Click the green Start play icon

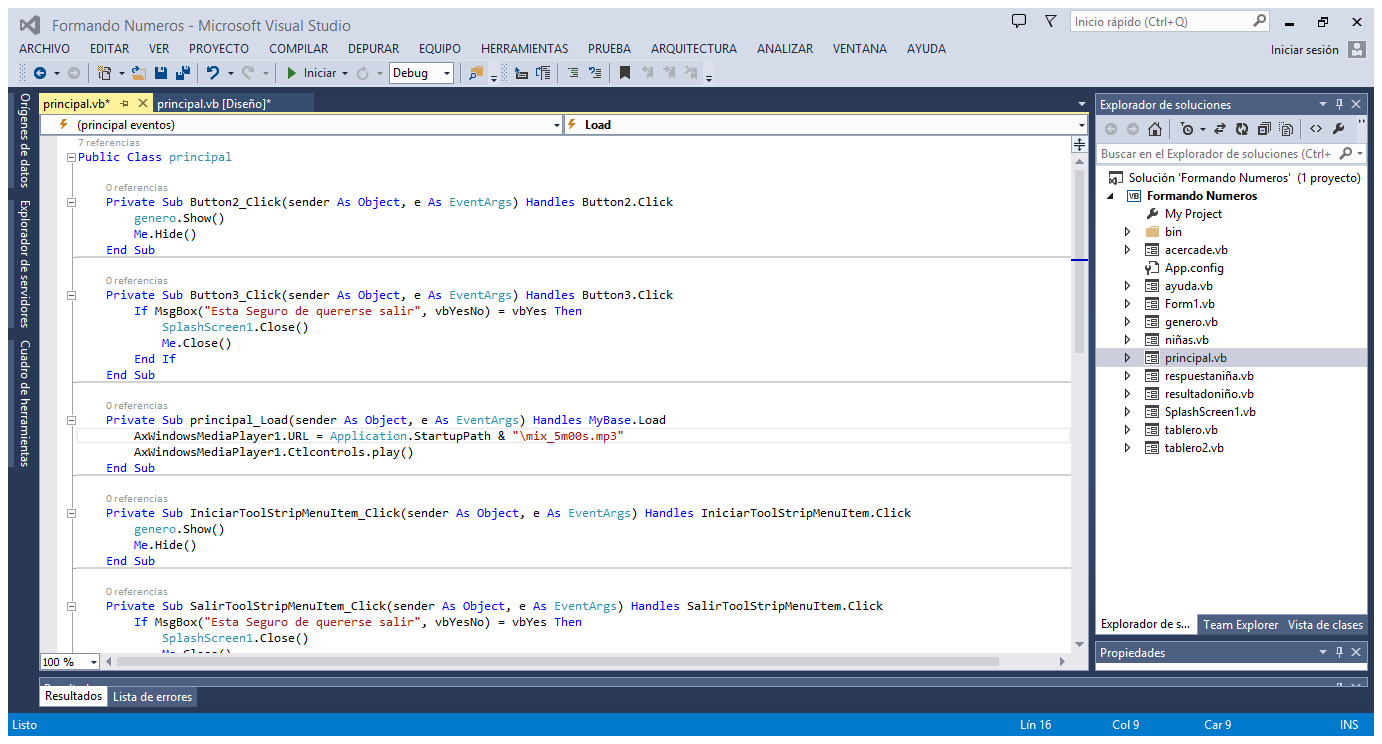(x=292, y=73)
